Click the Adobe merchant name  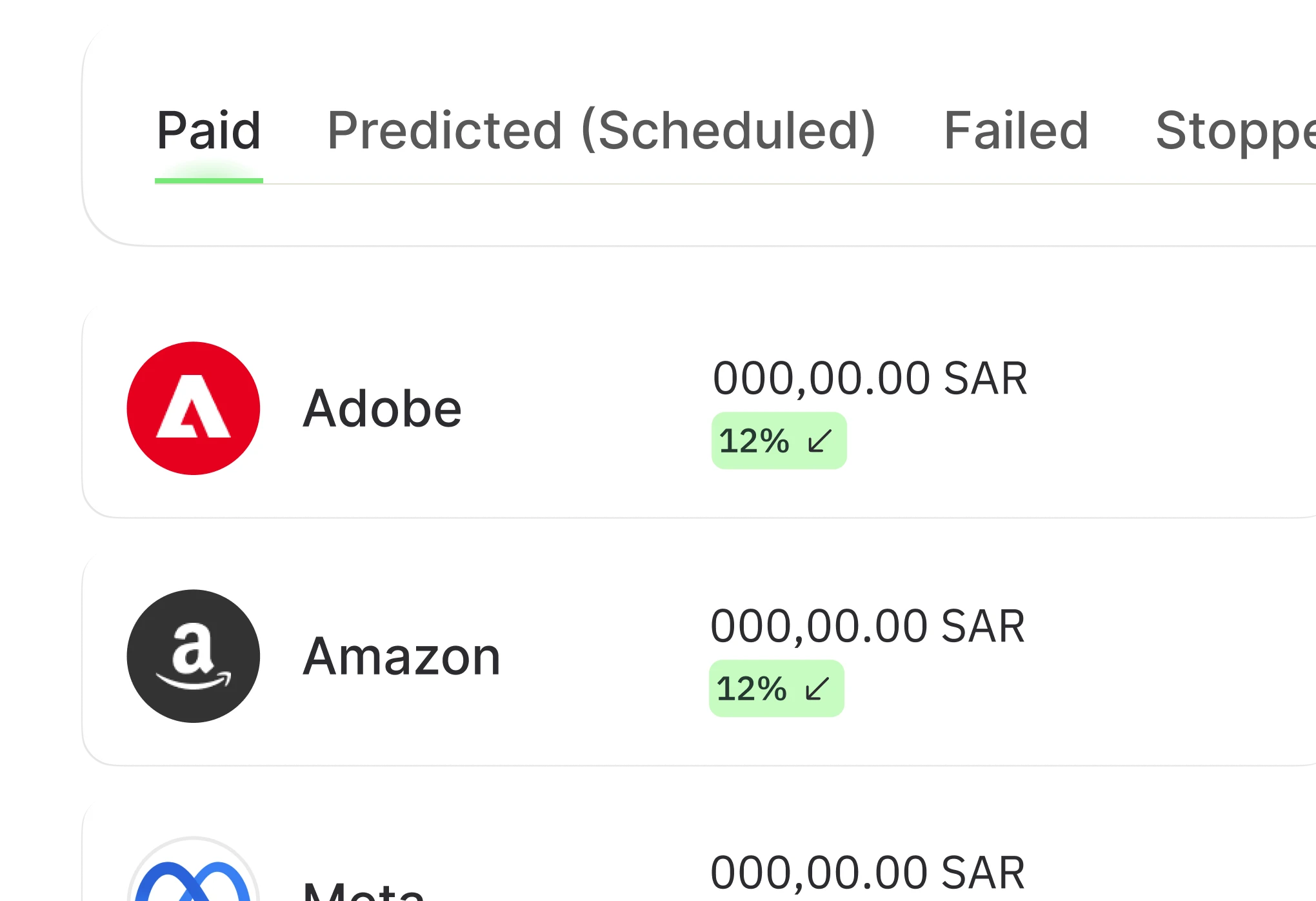point(382,409)
